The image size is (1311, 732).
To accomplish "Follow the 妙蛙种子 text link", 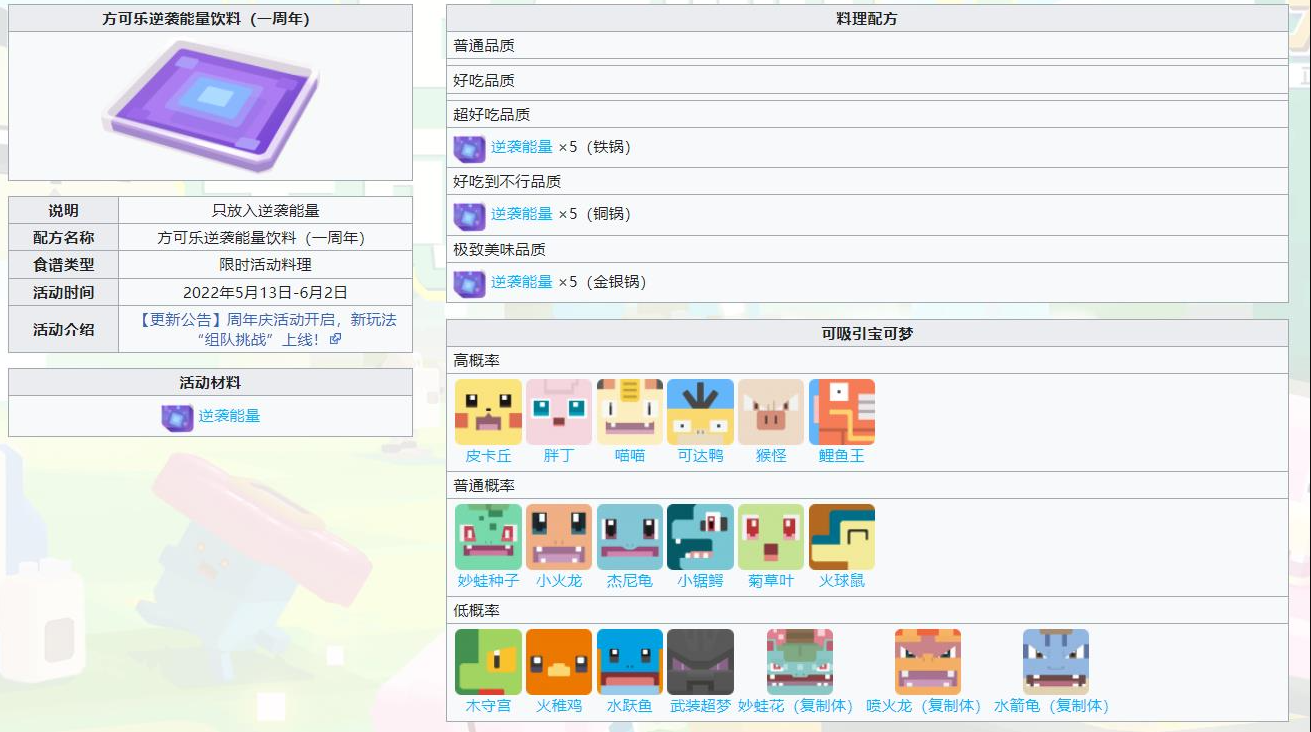I will tap(488, 581).
